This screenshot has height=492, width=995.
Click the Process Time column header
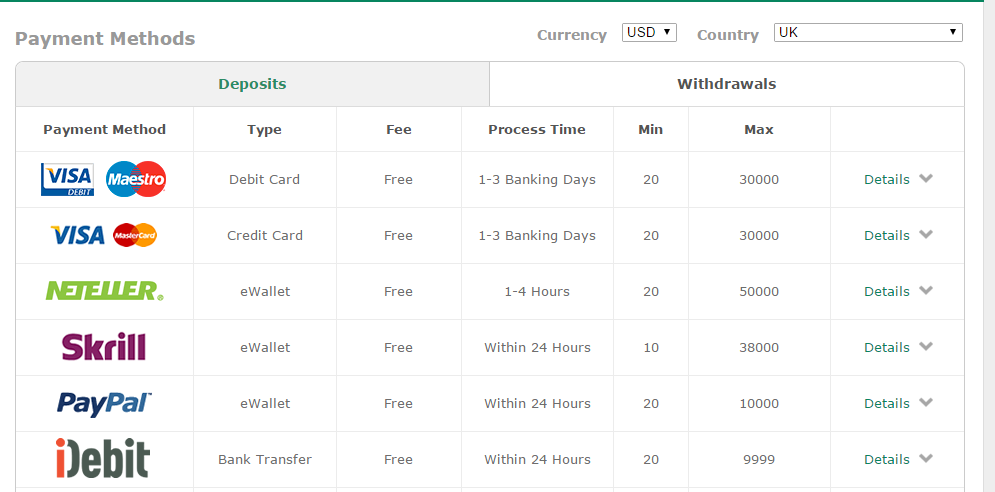[537, 129]
